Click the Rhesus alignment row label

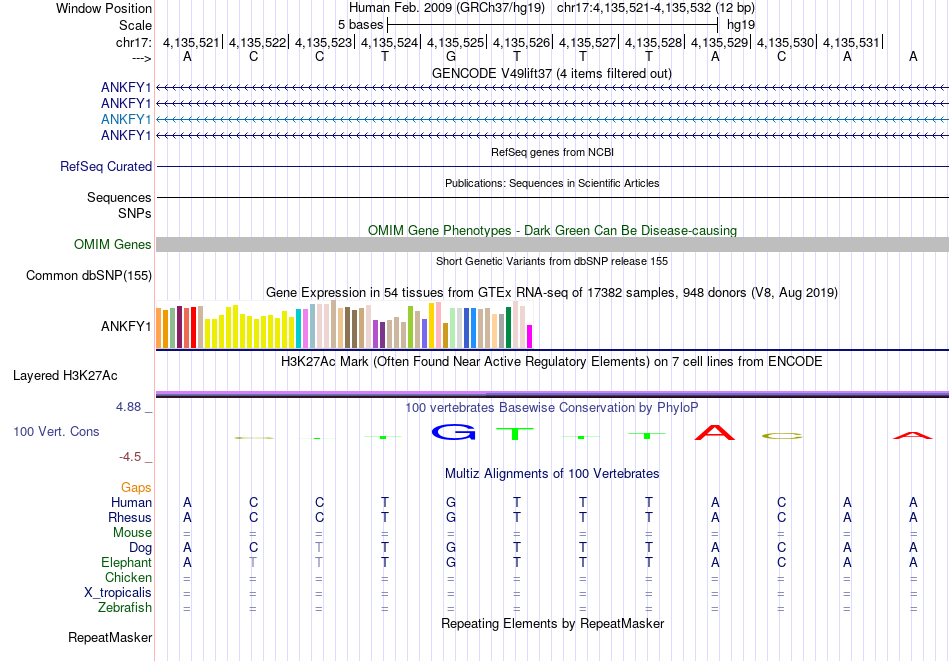tap(130, 517)
